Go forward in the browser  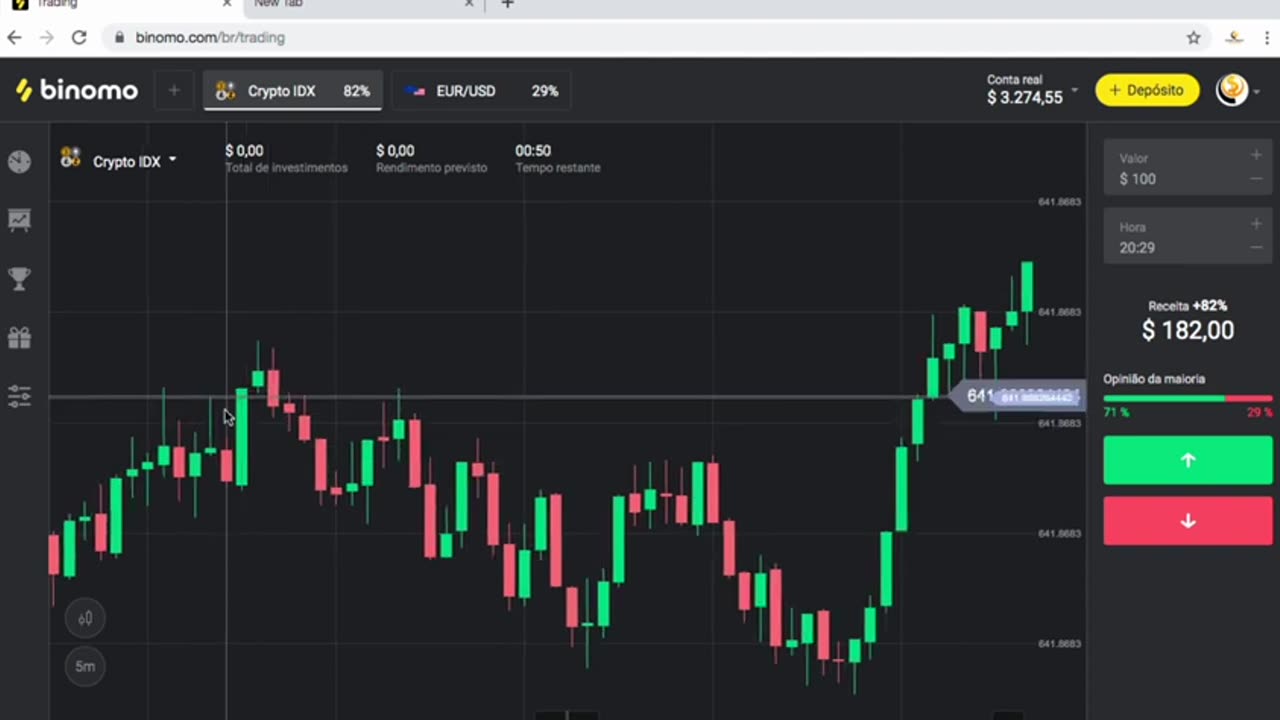[x=46, y=37]
